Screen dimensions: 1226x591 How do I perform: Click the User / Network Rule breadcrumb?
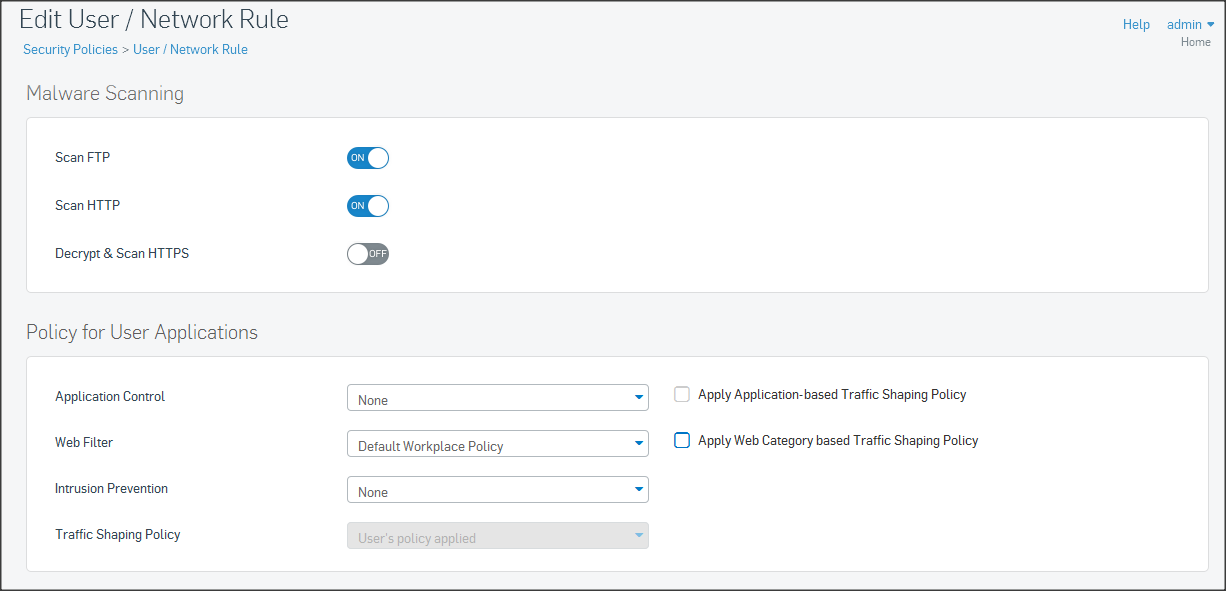190,49
